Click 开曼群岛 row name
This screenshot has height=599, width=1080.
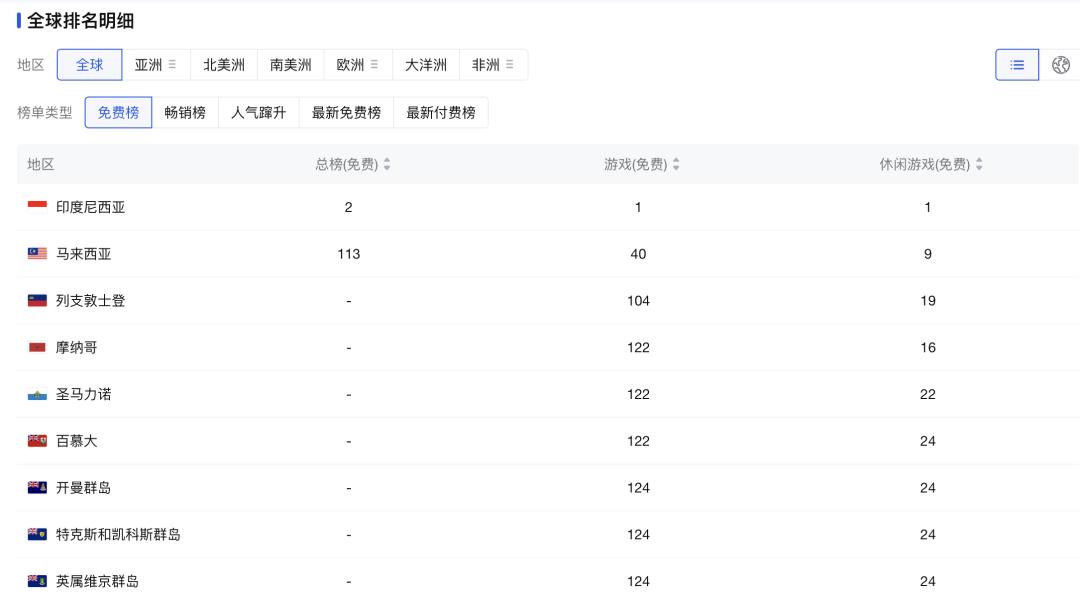(83, 488)
